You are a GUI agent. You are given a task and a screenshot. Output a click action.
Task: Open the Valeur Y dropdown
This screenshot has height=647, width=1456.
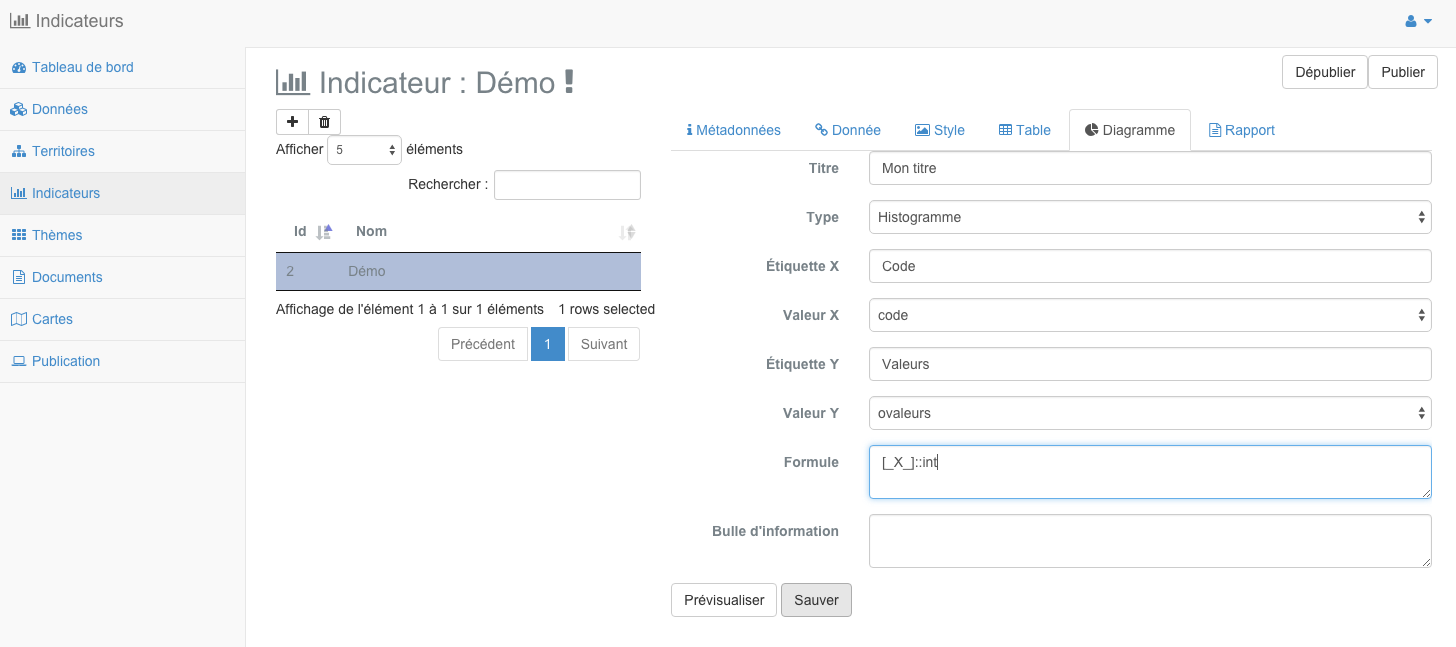pos(1150,413)
